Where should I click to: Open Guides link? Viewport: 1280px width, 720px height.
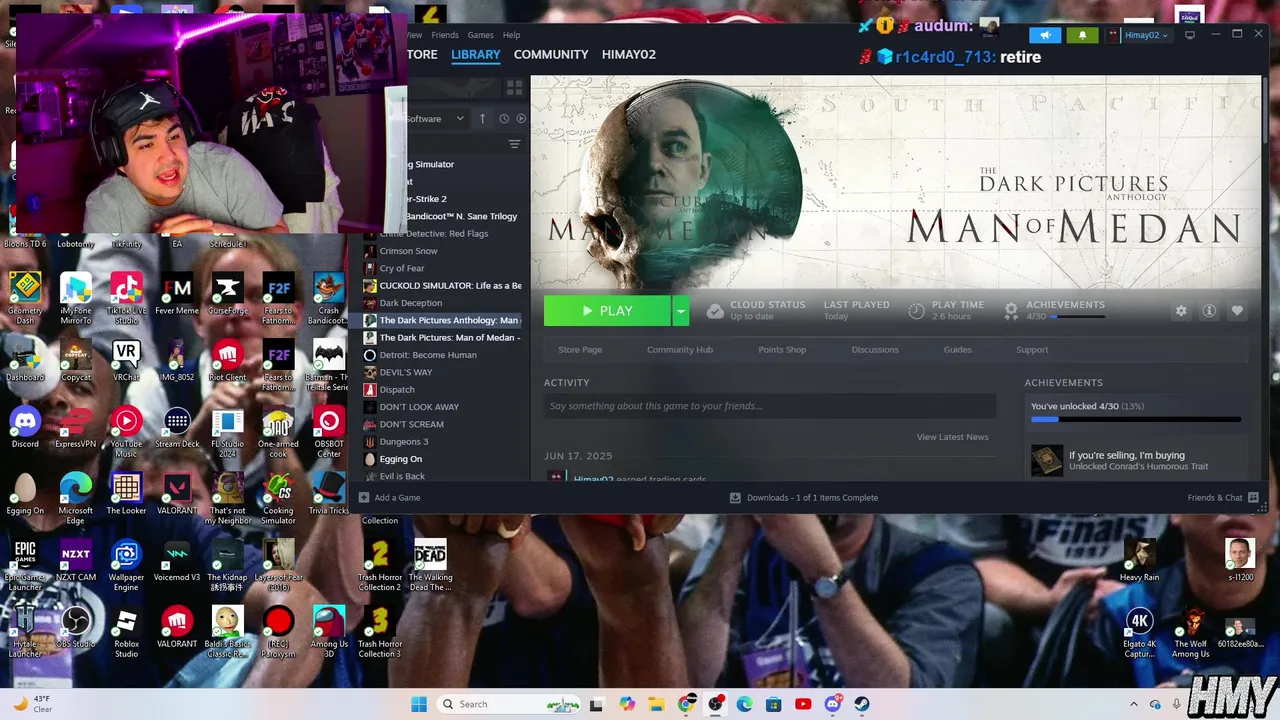click(957, 349)
